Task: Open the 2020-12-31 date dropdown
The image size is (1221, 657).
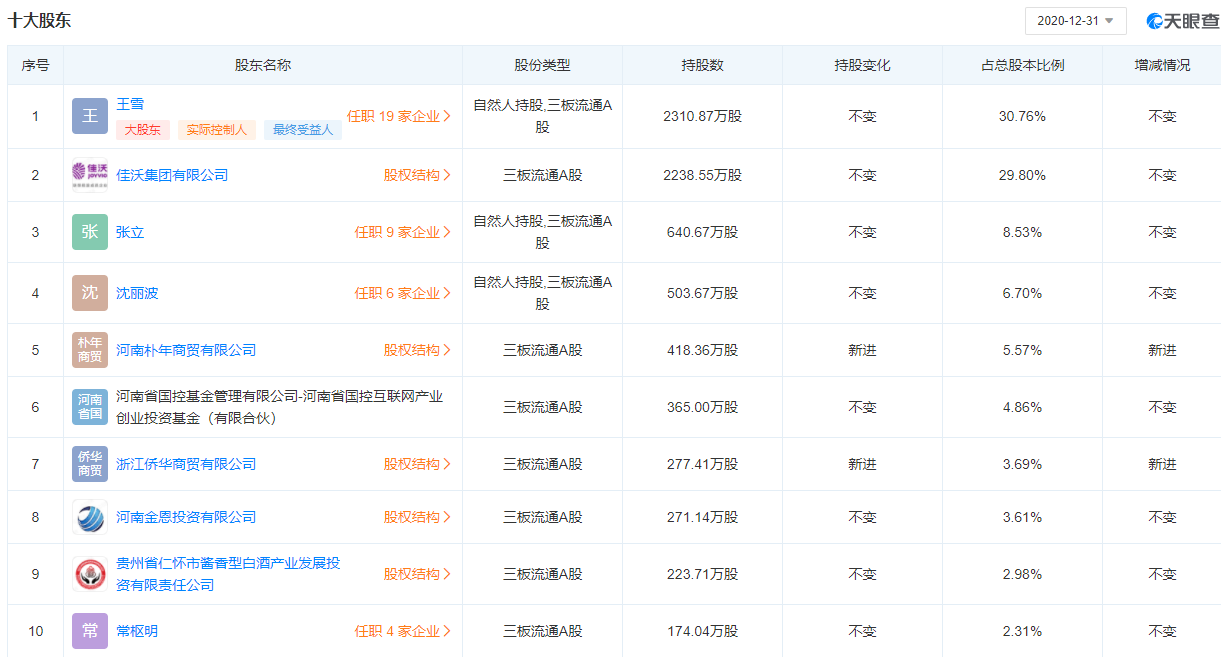Action: pos(1075,20)
